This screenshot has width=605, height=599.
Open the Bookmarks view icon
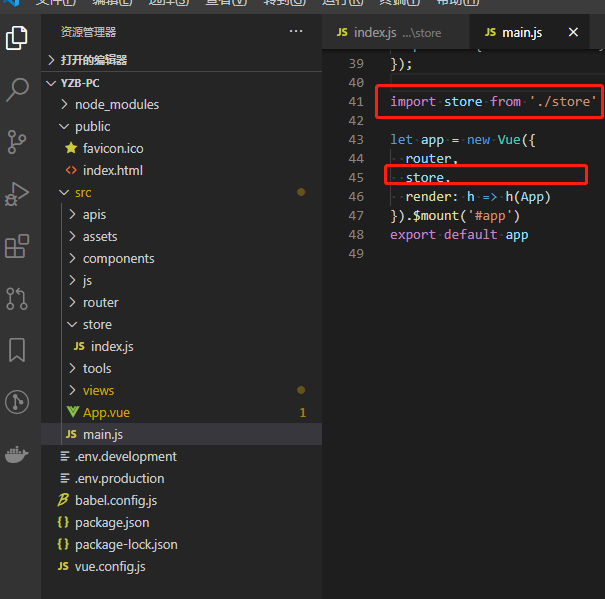[17, 350]
